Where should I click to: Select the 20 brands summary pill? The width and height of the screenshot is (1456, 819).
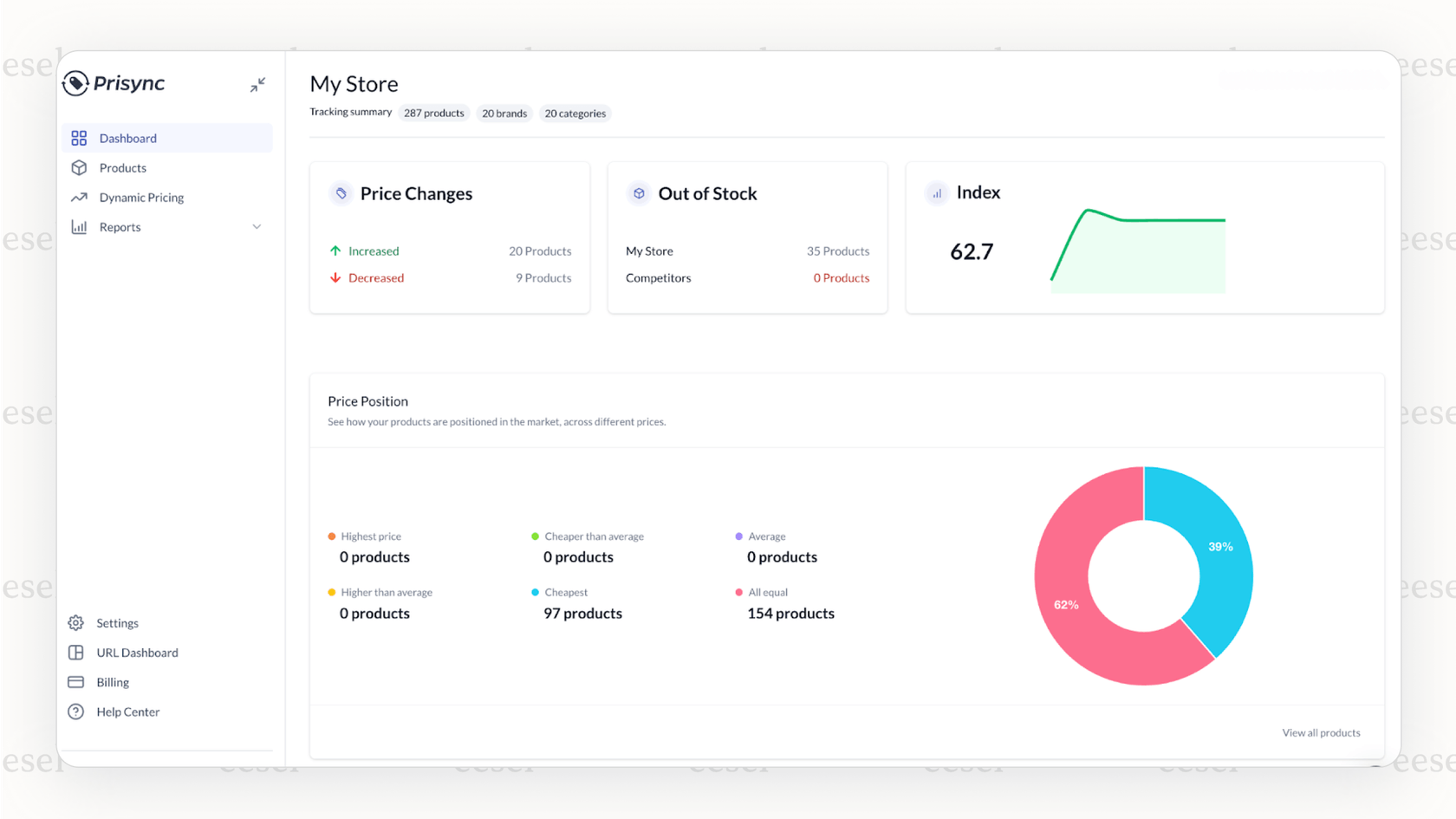[504, 113]
